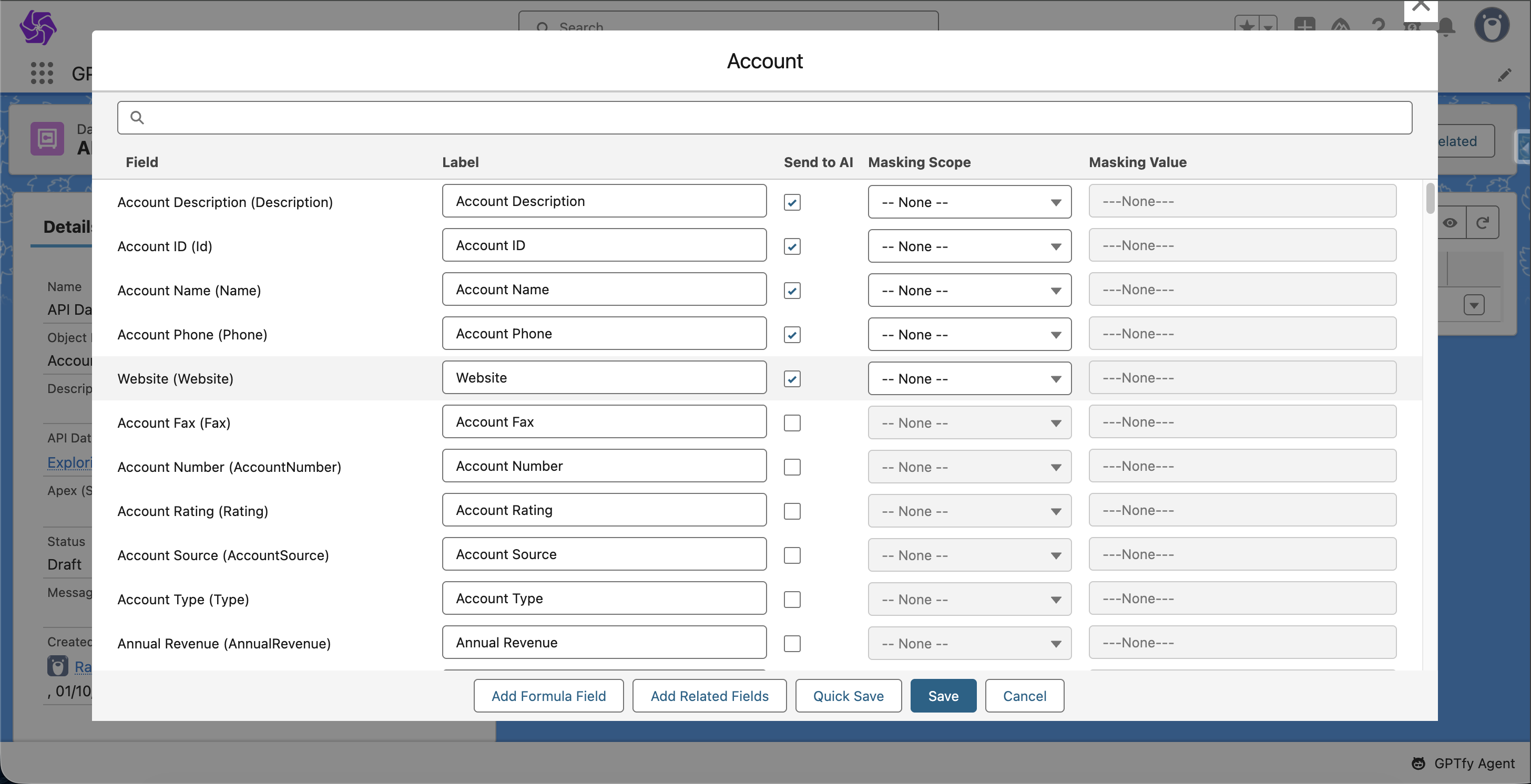Open Masking Scope dropdown for Account Name
This screenshot has width=1531, height=784.
(x=969, y=291)
